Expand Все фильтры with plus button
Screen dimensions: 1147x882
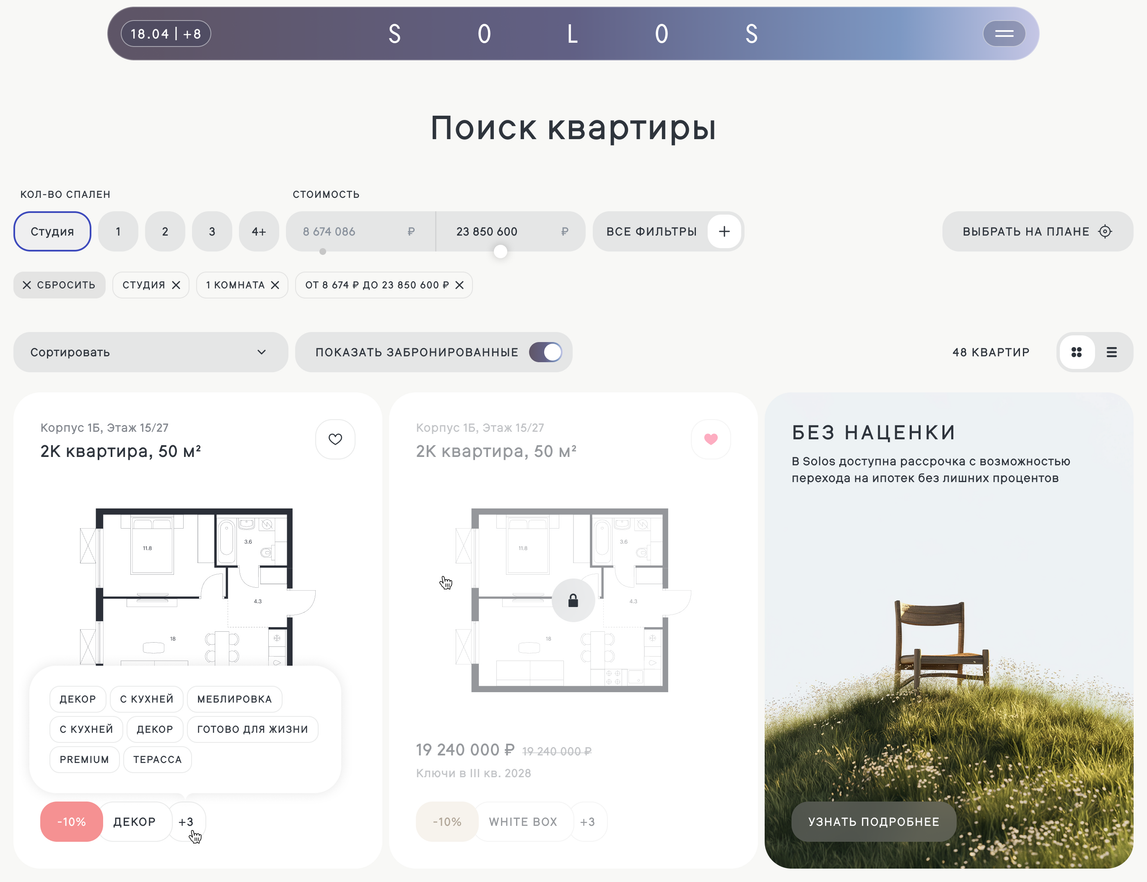tap(724, 232)
